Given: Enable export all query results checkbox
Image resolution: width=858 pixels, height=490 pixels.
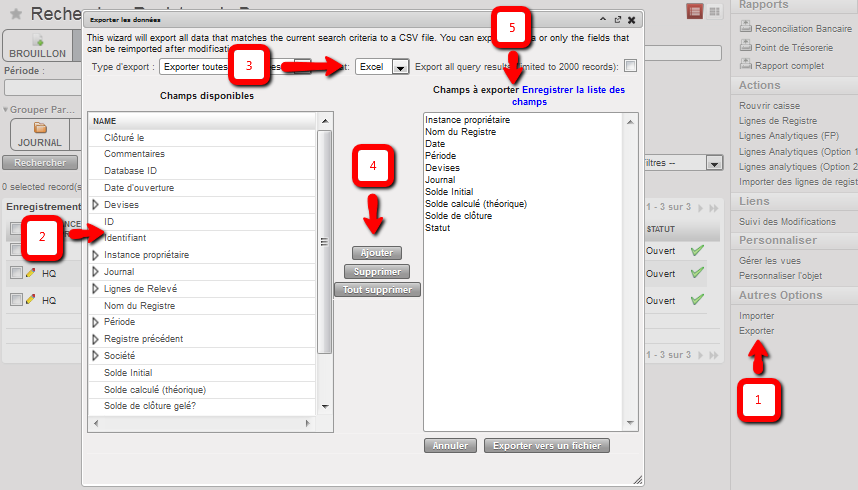Looking at the screenshot, I should (630, 67).
